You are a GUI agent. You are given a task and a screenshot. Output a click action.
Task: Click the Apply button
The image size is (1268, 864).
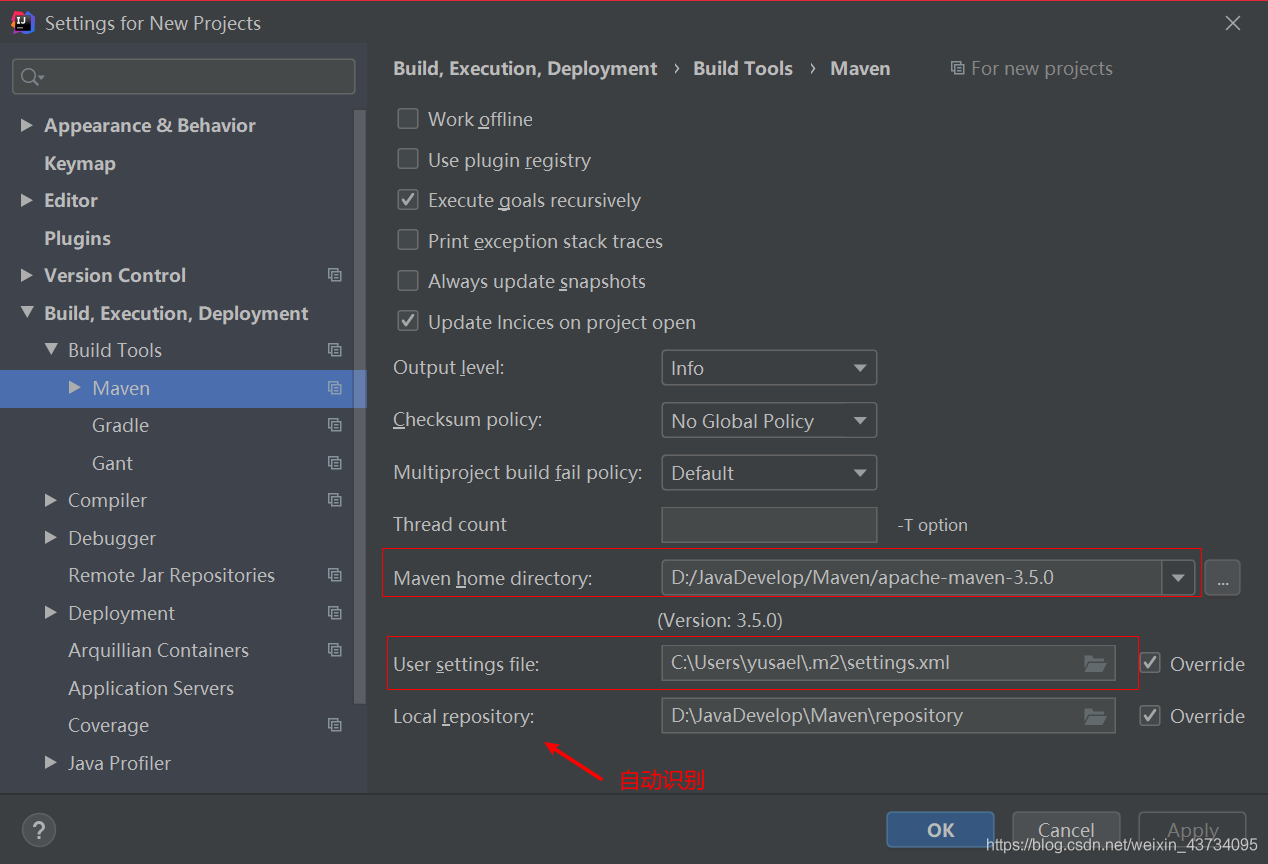tap(1192, 830)
